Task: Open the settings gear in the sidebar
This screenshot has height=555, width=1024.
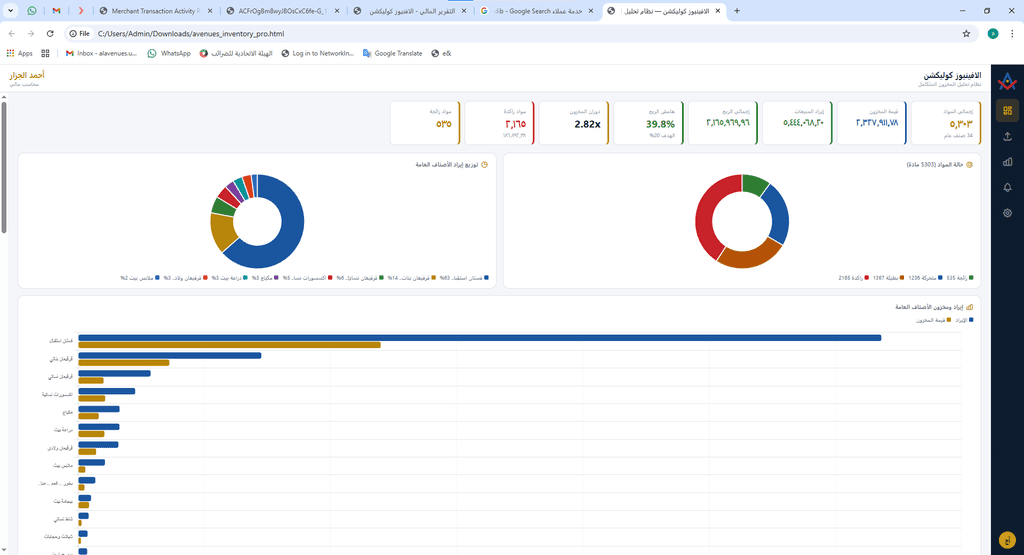Action: pyautogui.click(x=1007, y=213)
